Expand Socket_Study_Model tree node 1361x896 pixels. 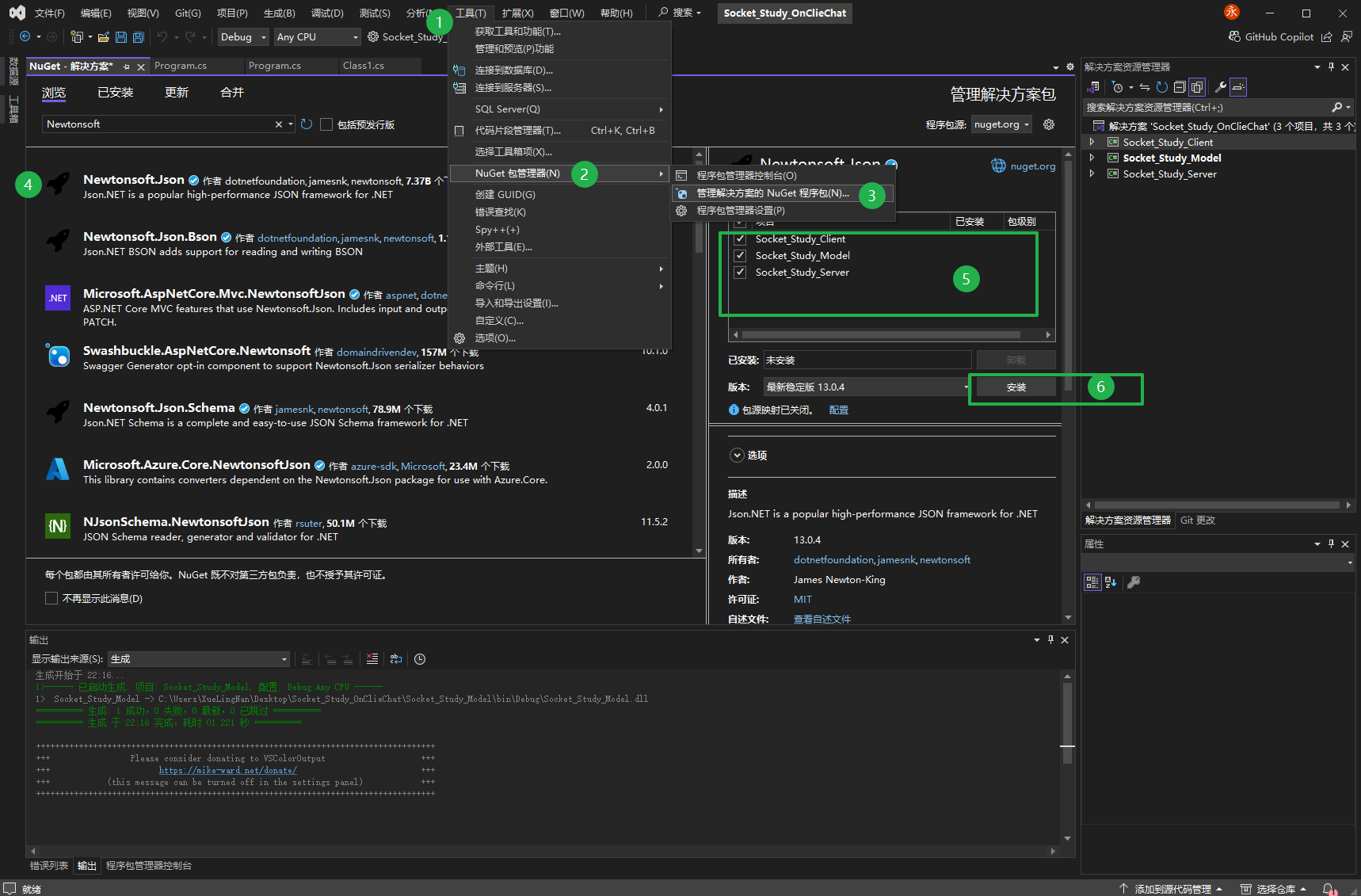1092,158
